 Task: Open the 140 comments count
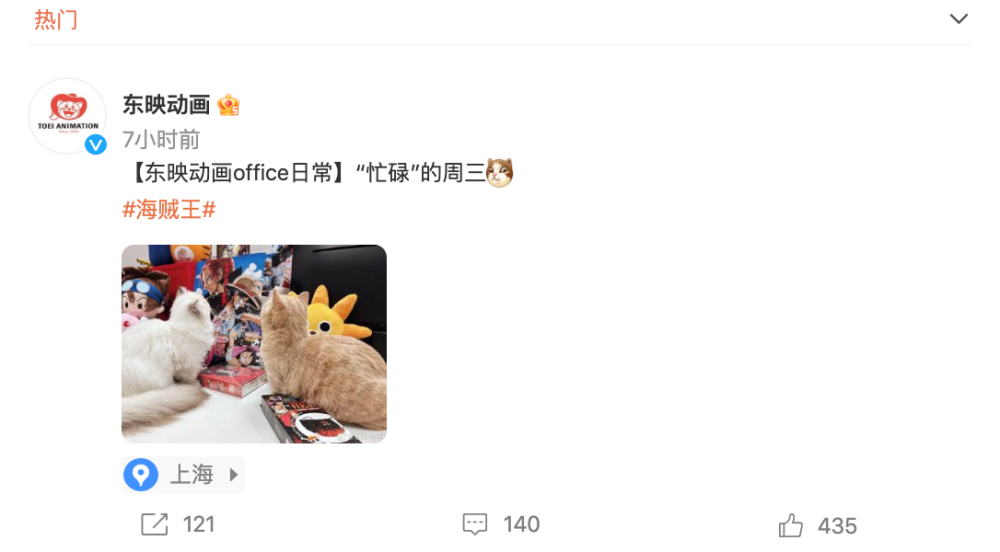[522, 525]
